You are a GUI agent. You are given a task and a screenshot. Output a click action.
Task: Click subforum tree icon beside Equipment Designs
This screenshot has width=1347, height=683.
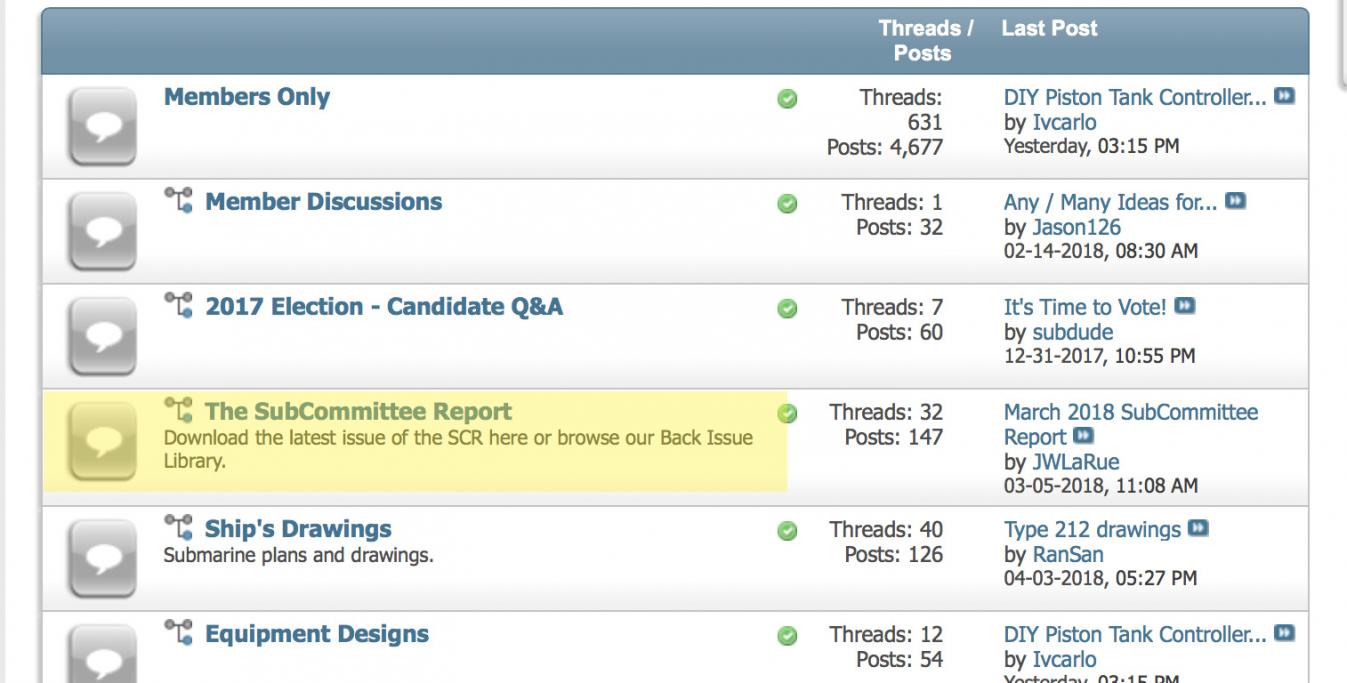point(178,634)
